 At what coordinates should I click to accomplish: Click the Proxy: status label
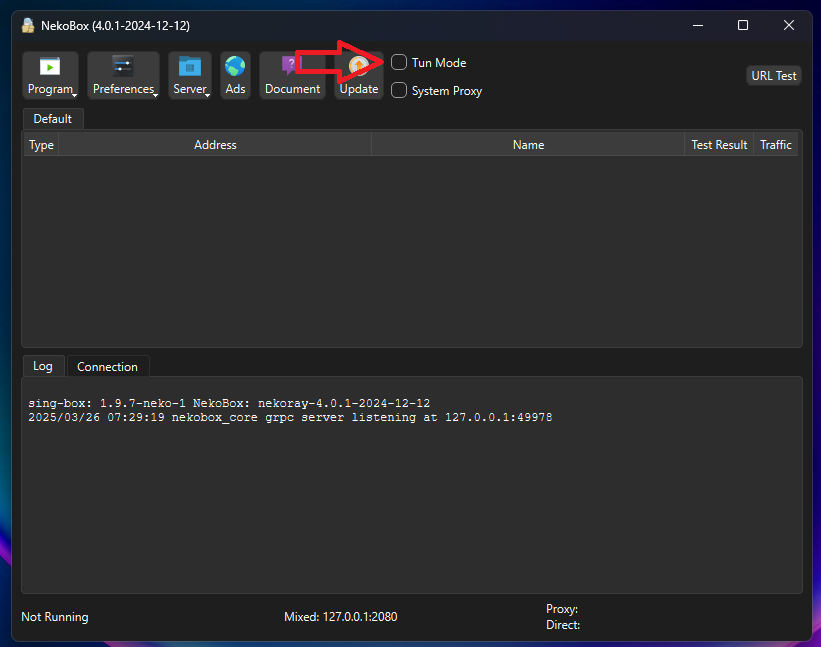(562, 609)
